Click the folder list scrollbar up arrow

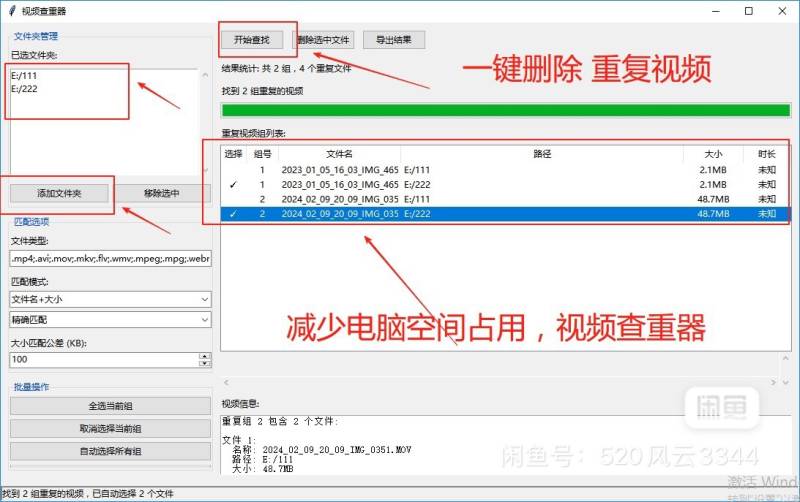[x=205, y=75]
